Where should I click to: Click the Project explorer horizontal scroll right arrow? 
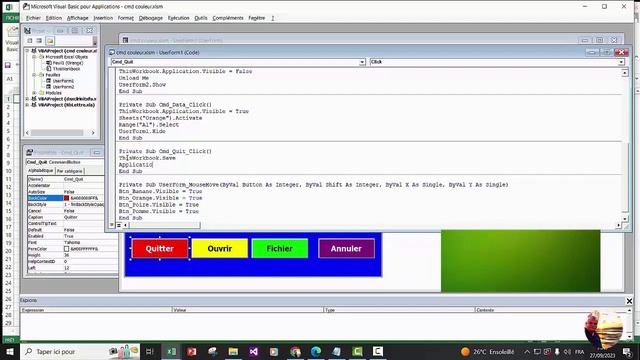pos(93,133)
